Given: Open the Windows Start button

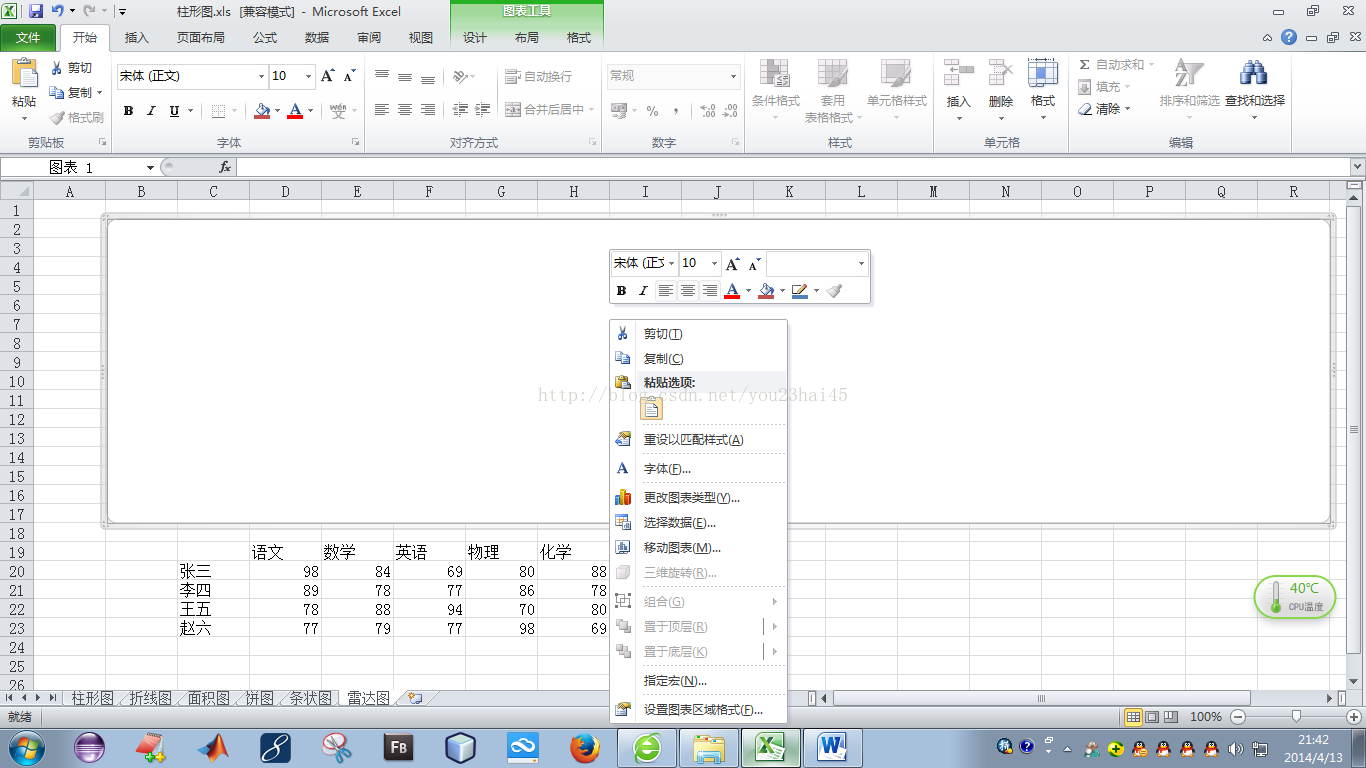Looking at the screenshot, I should (26, 747).
